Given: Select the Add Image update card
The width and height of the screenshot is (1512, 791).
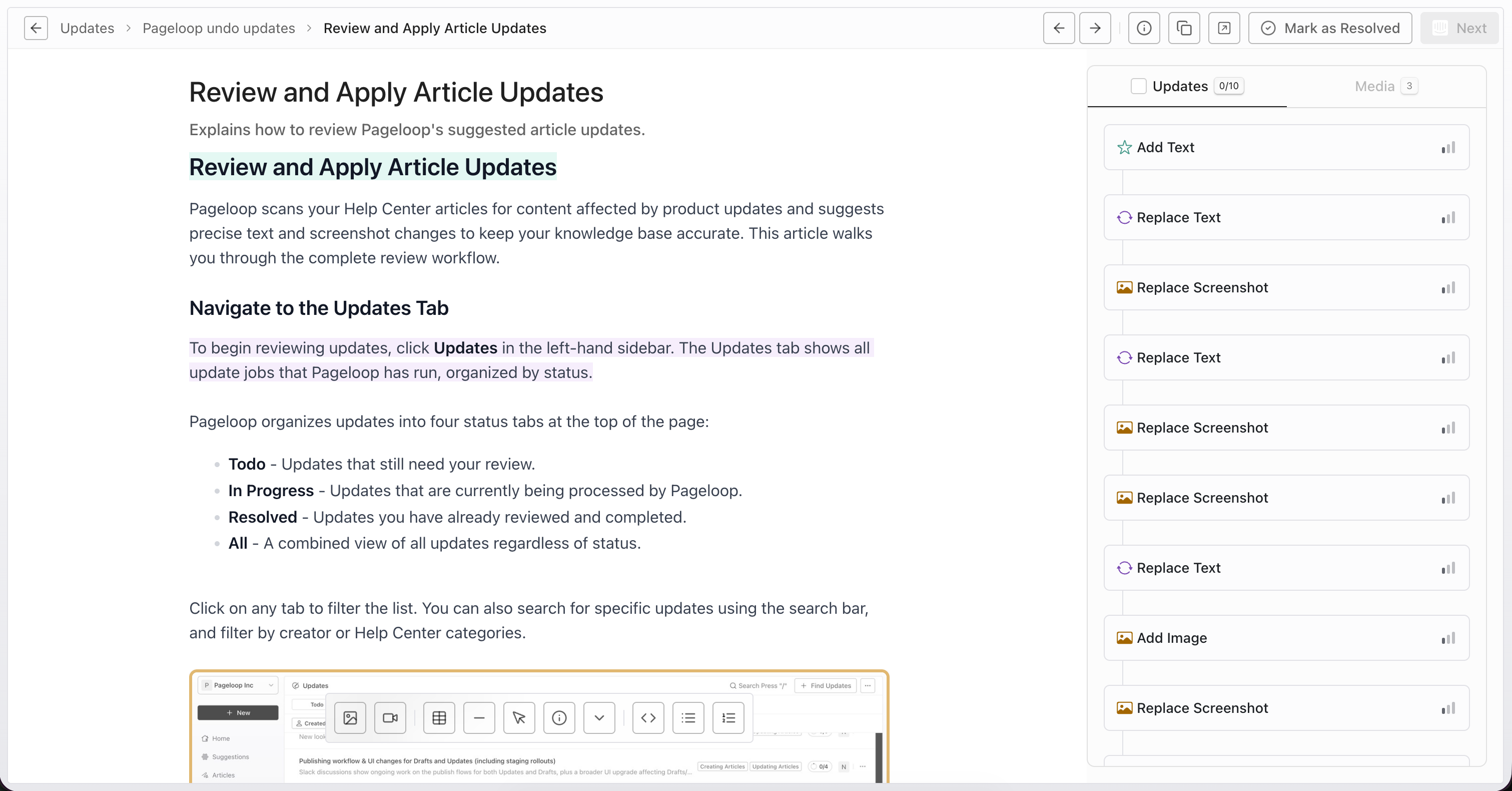Looking at the screenshot, I should tap(1287, 638).
